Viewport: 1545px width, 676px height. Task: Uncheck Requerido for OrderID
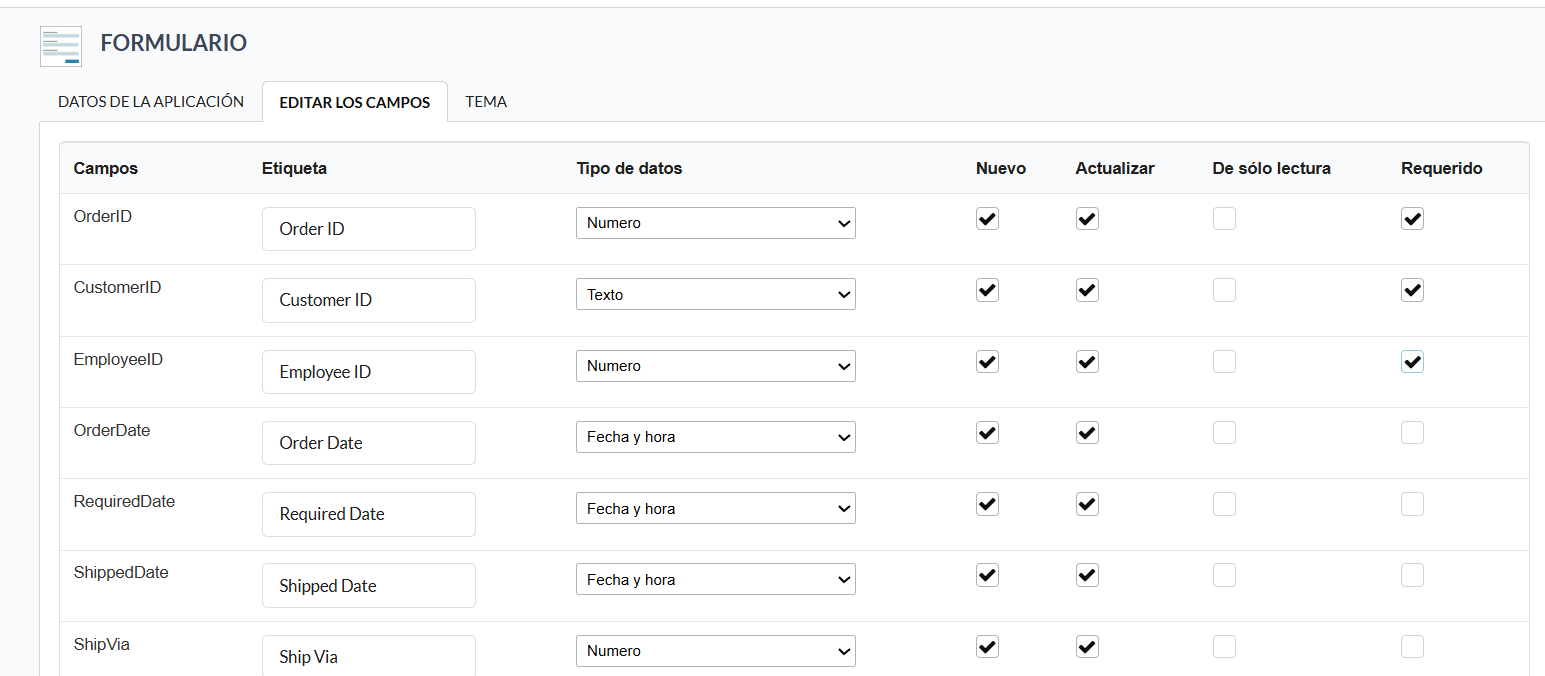pos(1412,218)
